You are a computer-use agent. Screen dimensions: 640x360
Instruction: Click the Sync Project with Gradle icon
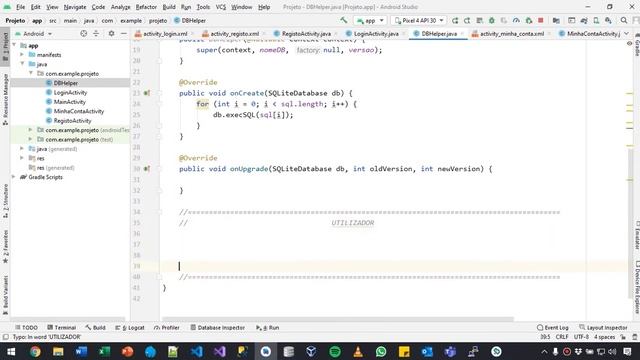[584, 20]
